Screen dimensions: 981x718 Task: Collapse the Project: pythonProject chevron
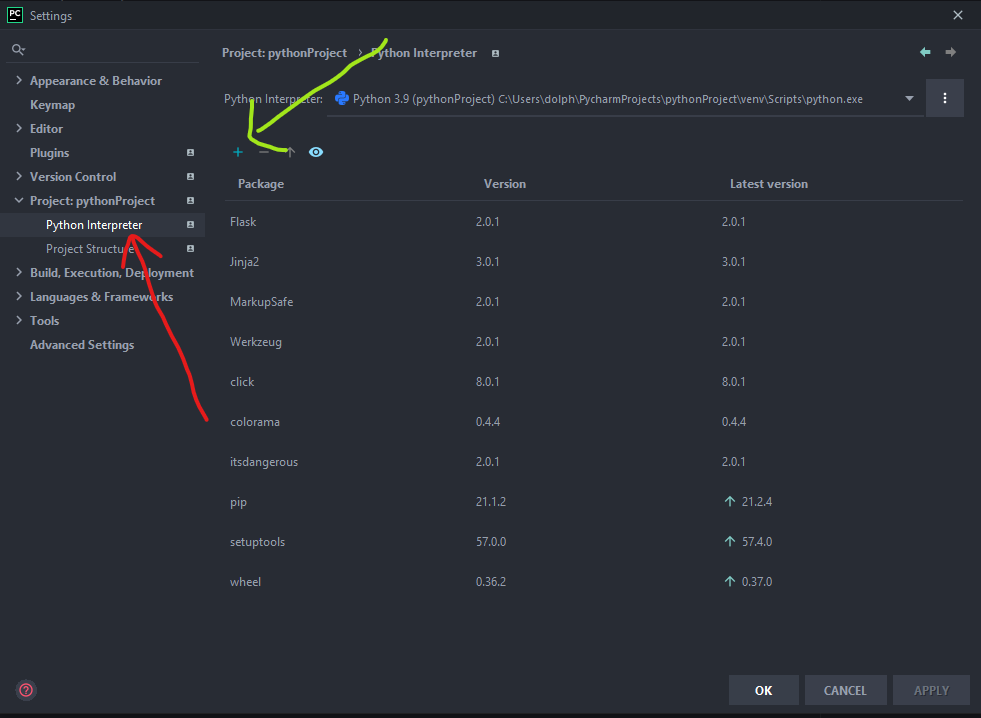(19, 200)
